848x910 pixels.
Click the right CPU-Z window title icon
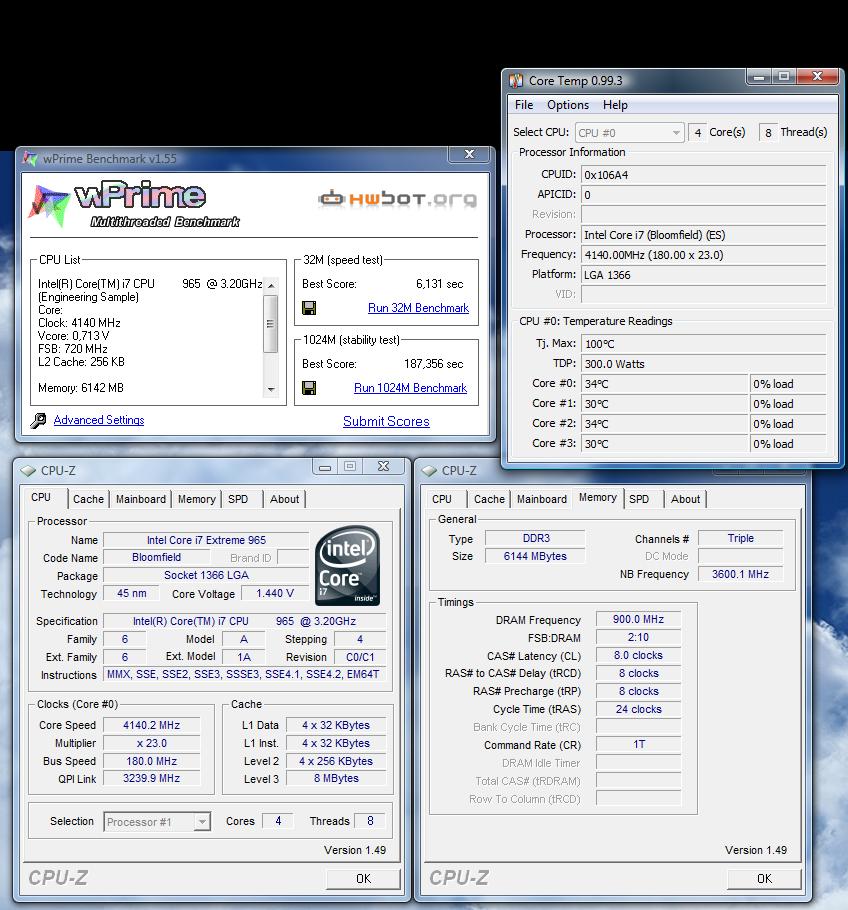430,471
